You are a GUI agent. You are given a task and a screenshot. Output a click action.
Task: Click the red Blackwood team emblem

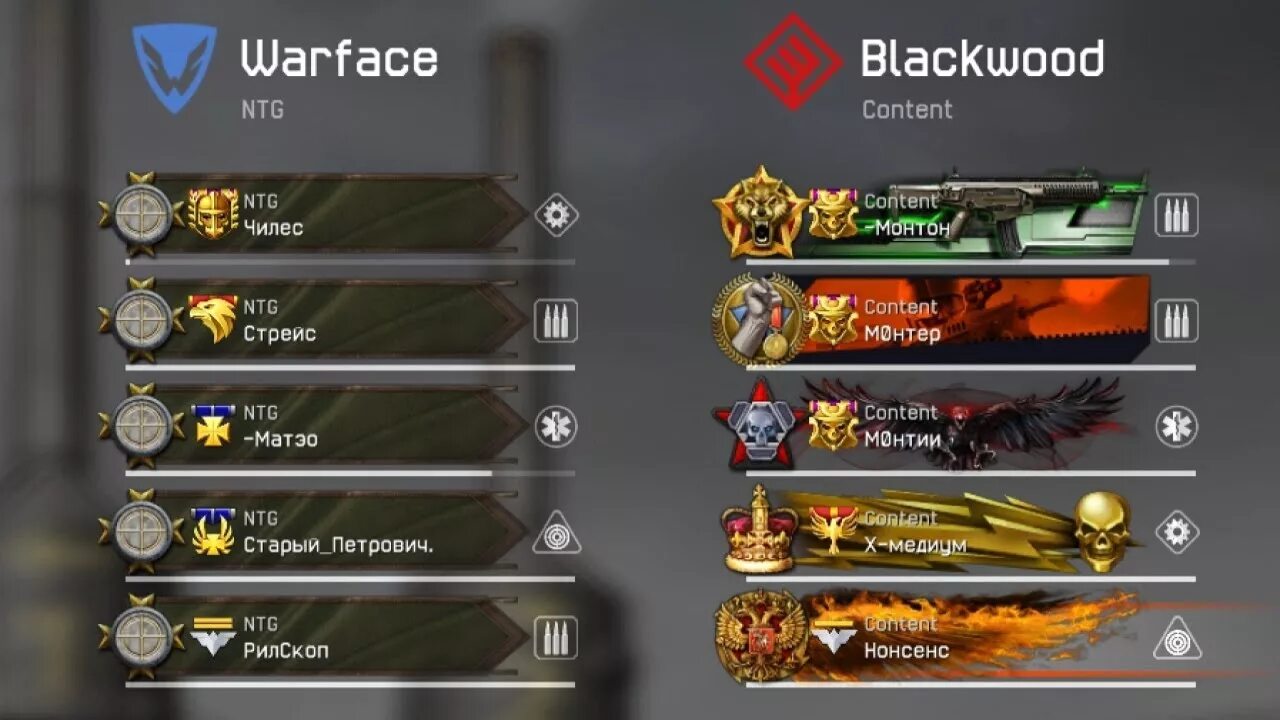pos(793,62)
